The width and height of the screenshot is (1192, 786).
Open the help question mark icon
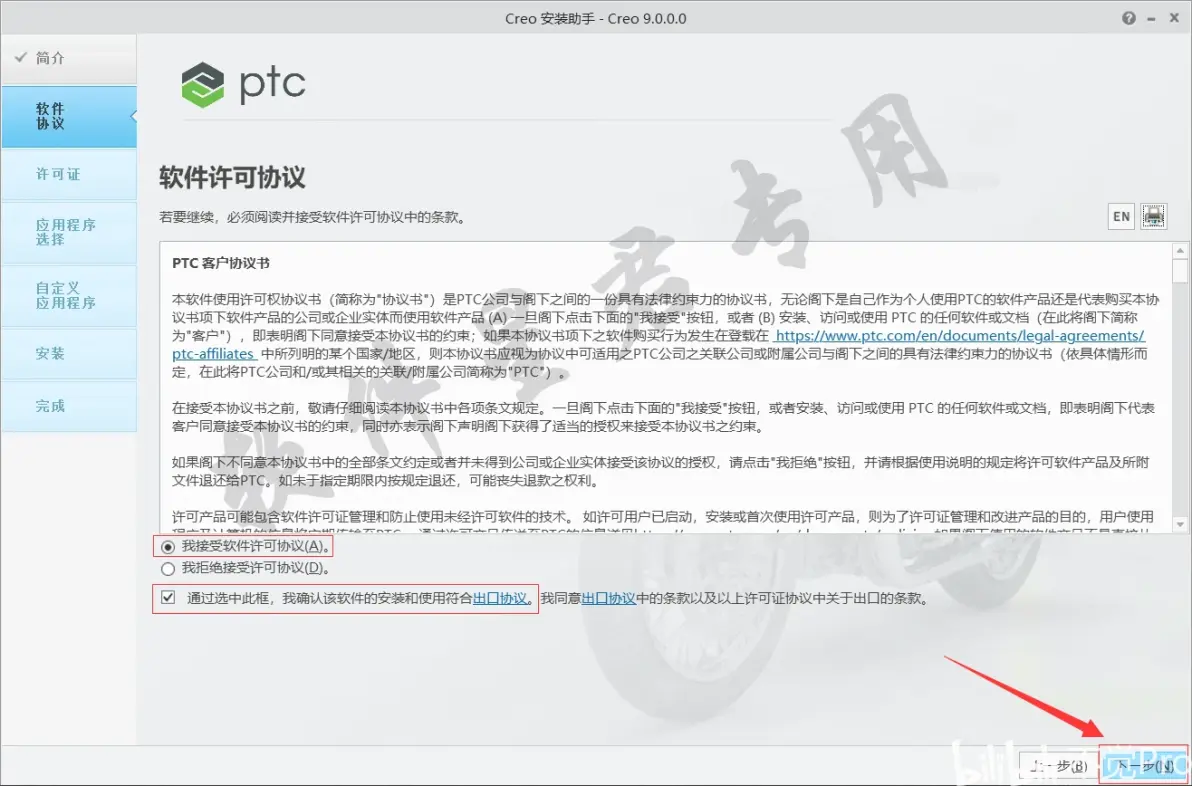pyautogui.click(x=1129, y=18)
